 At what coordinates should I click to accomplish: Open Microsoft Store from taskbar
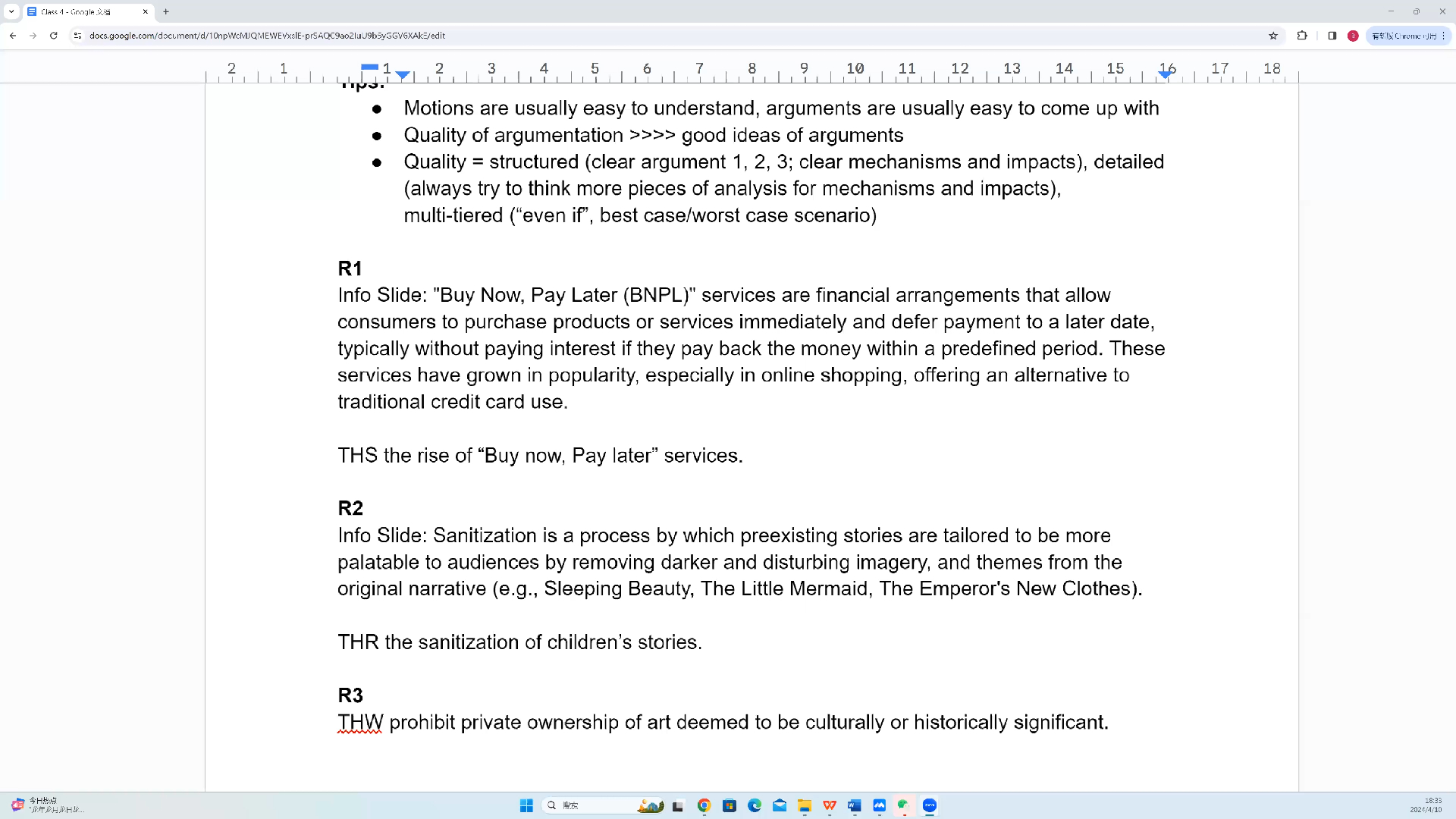pos(730,805)
